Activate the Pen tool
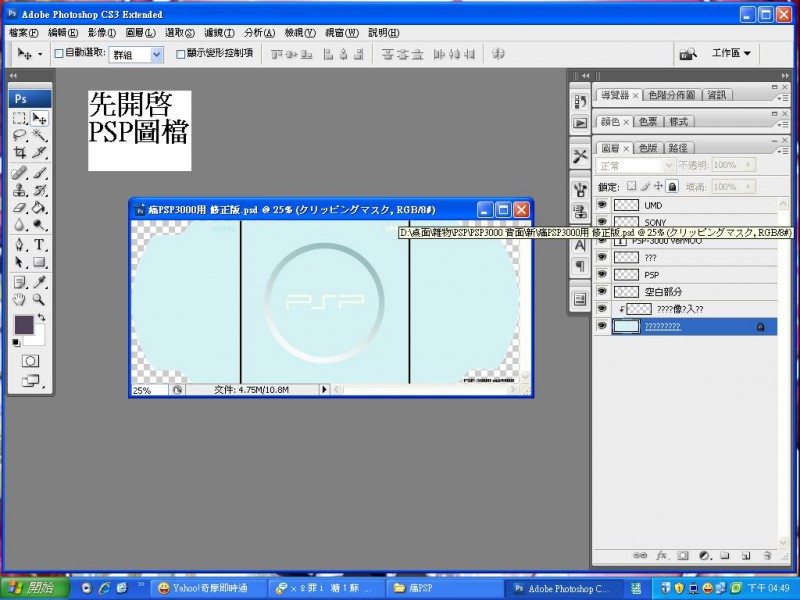Image resolution: width=800 pixels, height=600 pixels. (x=19, y=245)
